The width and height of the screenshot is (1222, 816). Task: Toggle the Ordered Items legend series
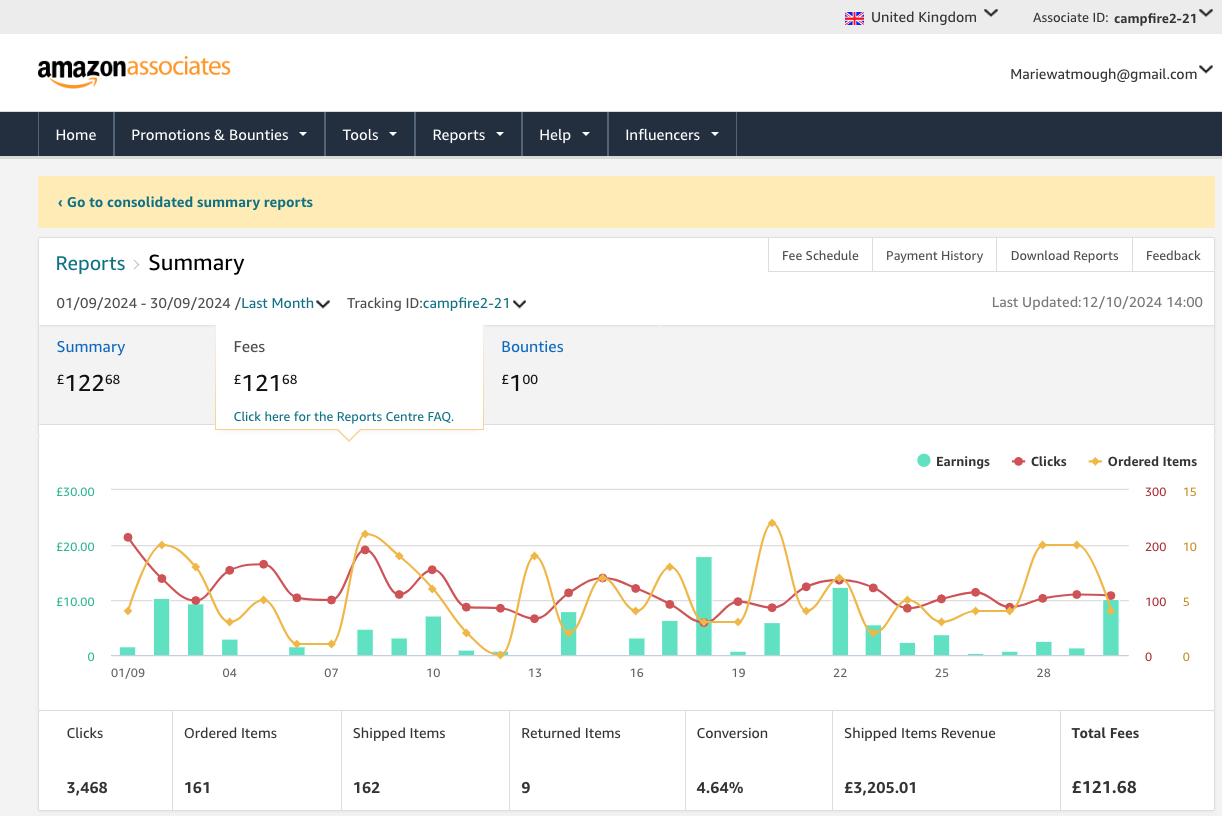1142,461
